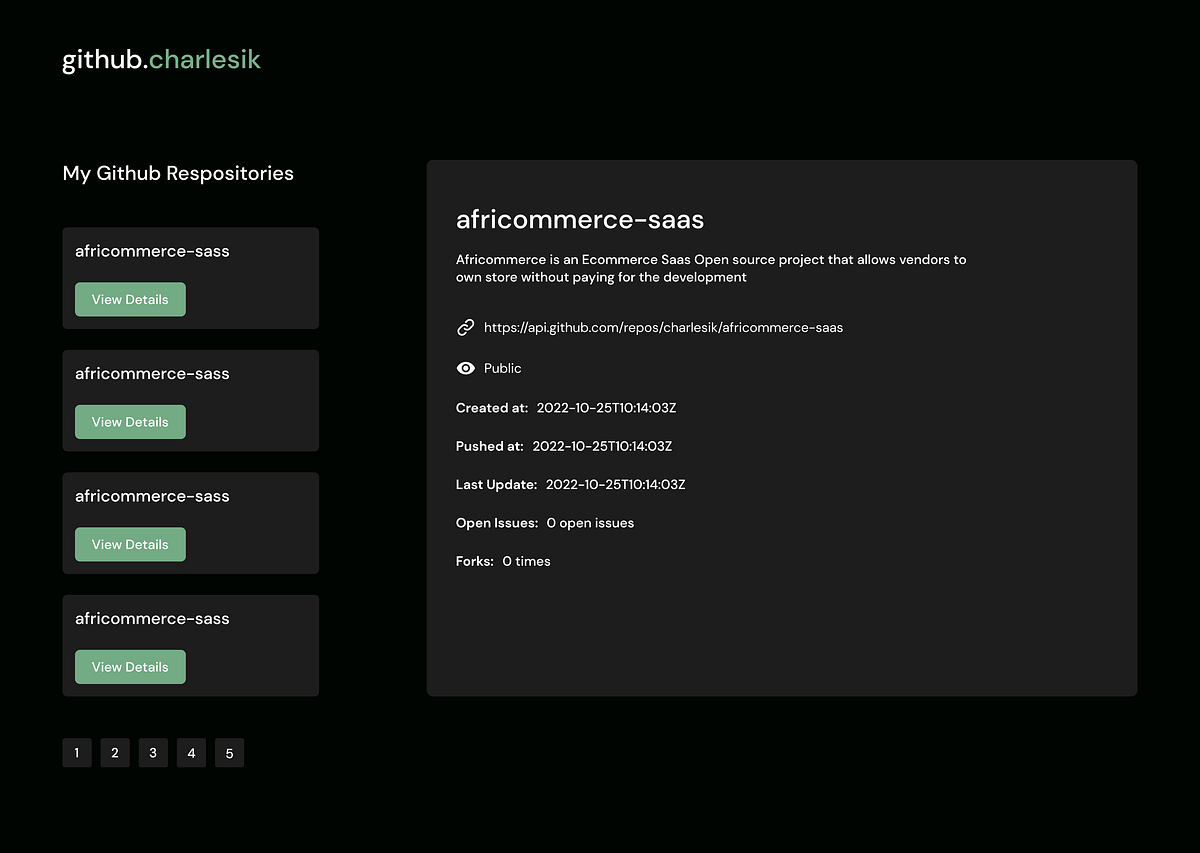Toggle the Public visibility indicator
The width and height of the screenshot is (1200, 853).
pos(502,368)
